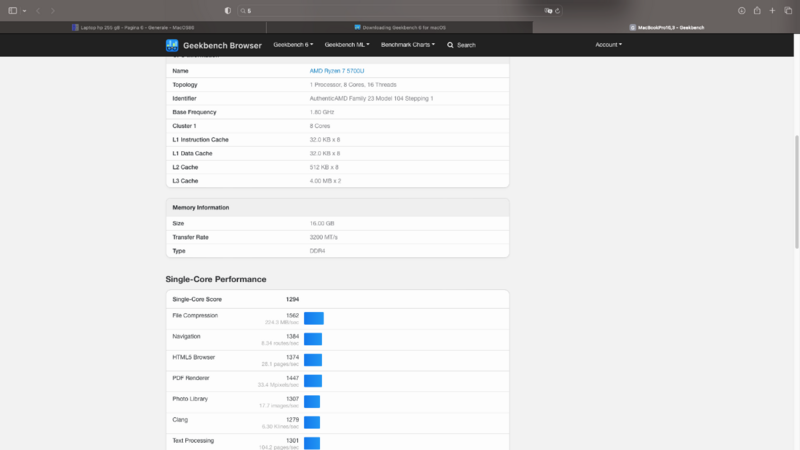The height and width of the screenshot is (450, 800).
Task: Select the '8 Cores' Cluster 1 value
Action: click(320, 126)
